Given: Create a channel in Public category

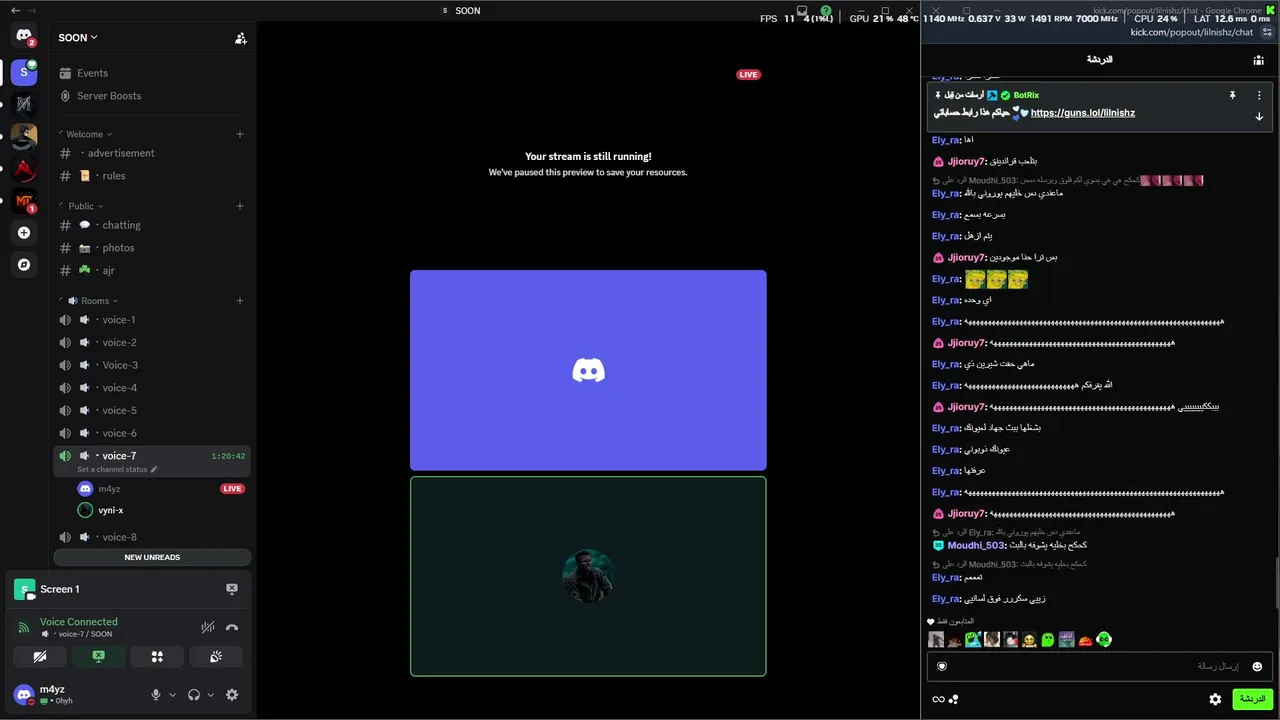Looking at the screenshot, I should pyautogui.click(x=240, y=206).
